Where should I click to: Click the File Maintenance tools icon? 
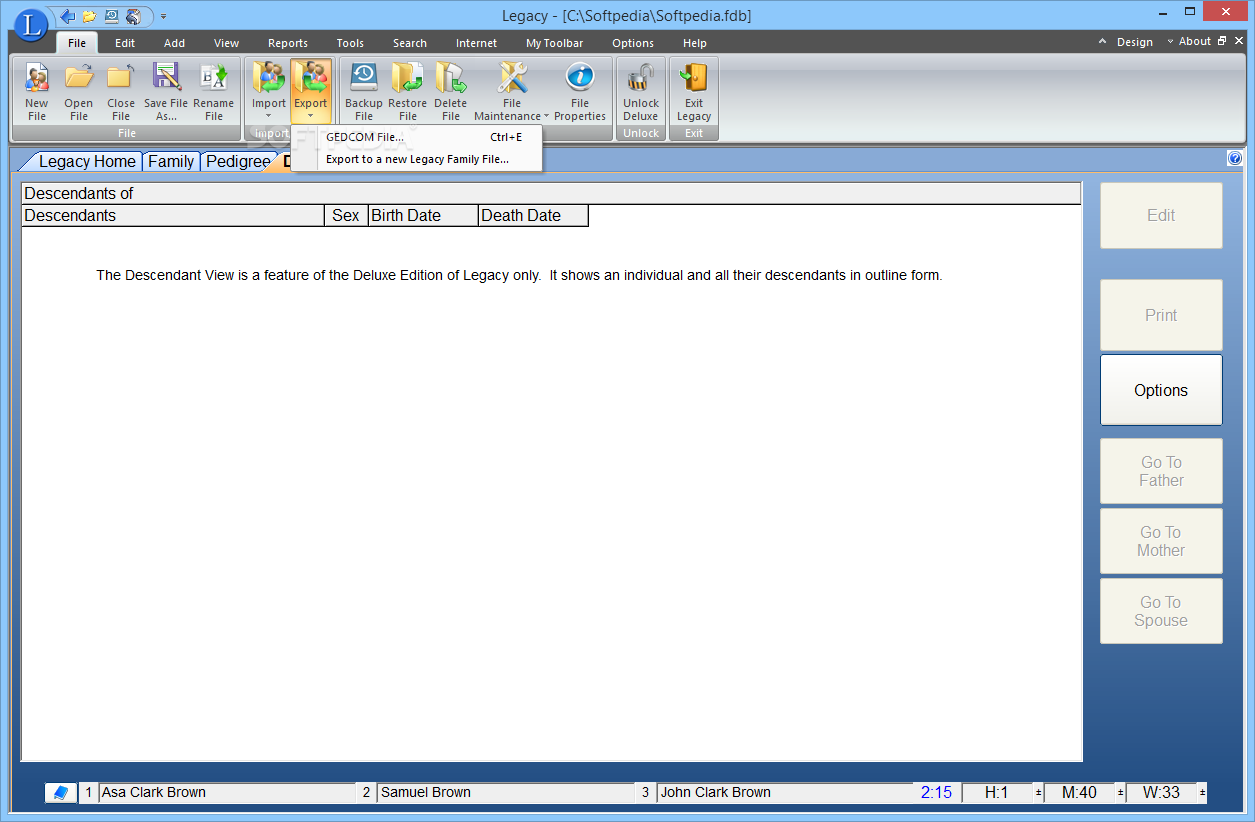pyautogui.click(x=512, y=77)
